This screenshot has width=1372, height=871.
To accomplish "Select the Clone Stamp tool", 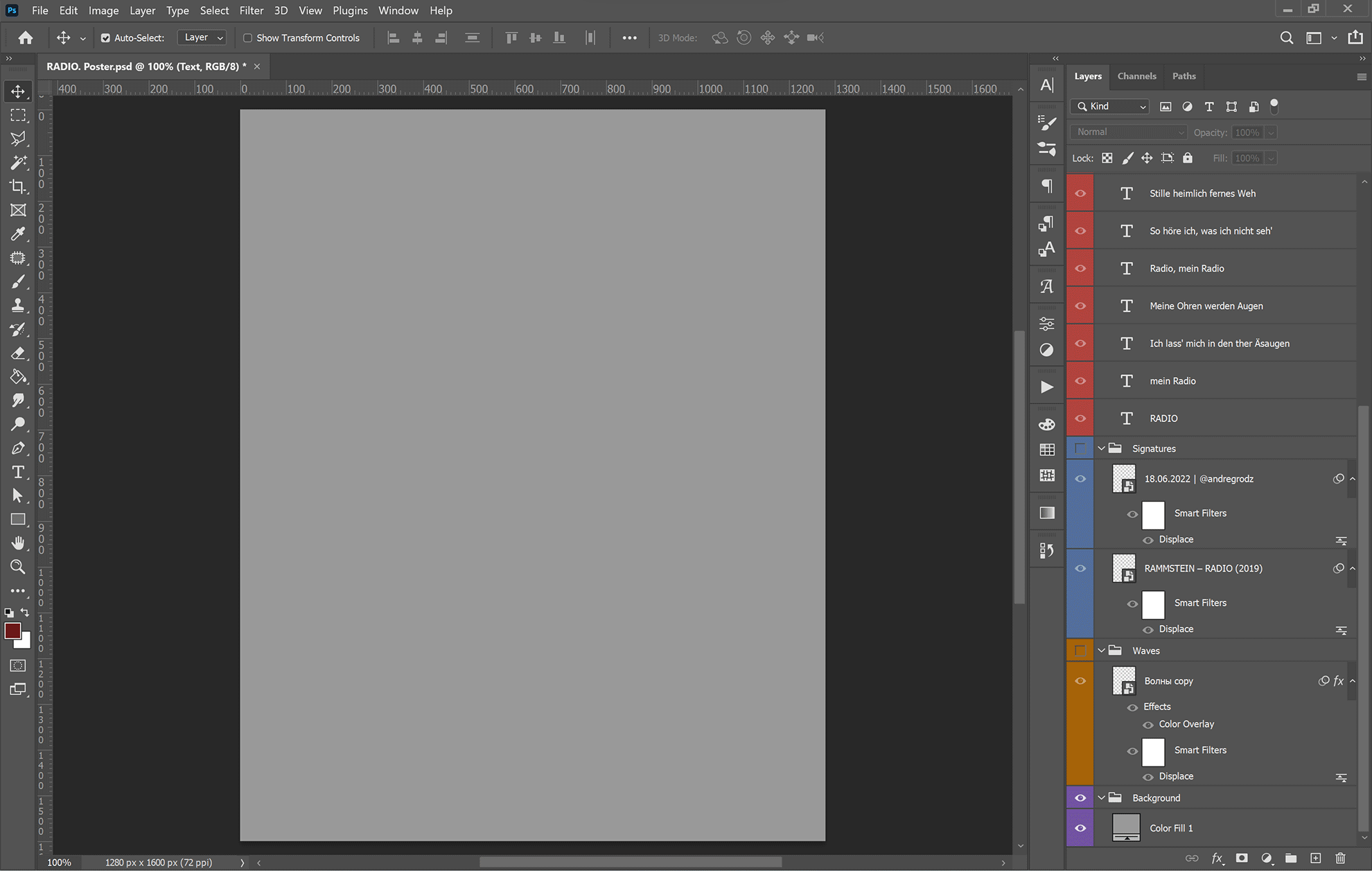I will 18,306.
